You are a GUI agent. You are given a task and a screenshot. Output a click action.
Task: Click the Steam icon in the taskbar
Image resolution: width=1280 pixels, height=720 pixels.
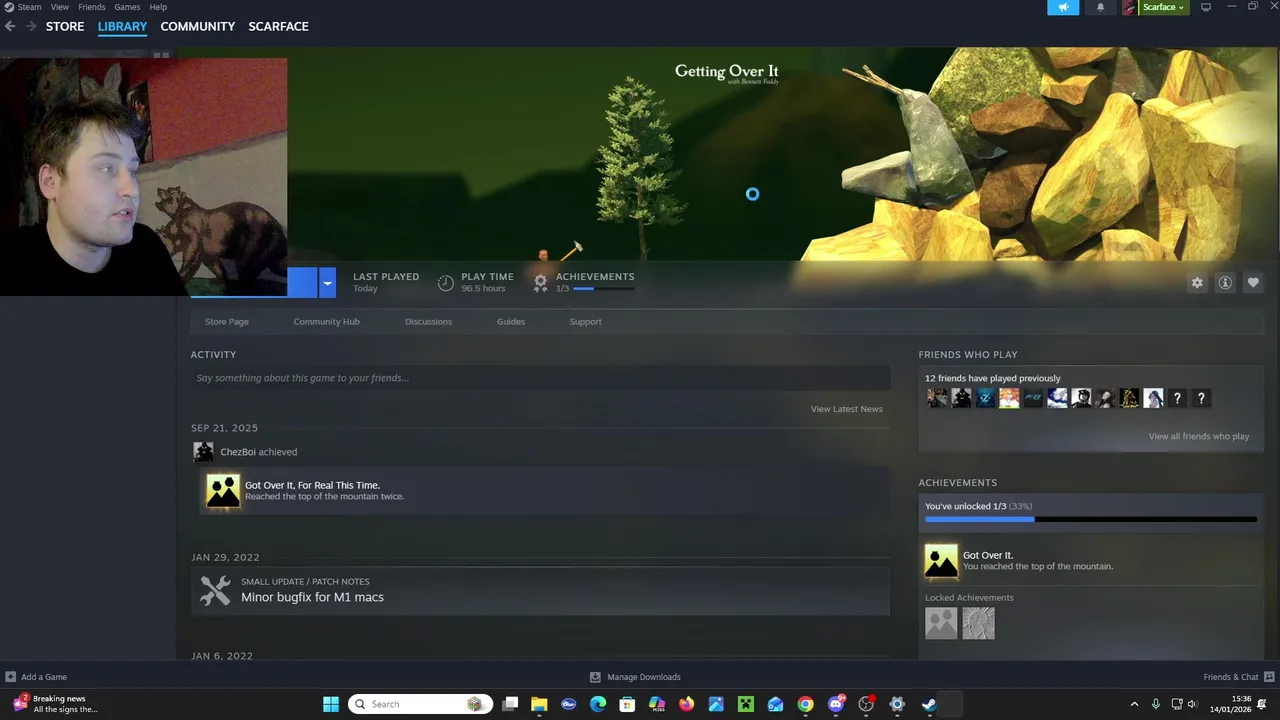929,704
